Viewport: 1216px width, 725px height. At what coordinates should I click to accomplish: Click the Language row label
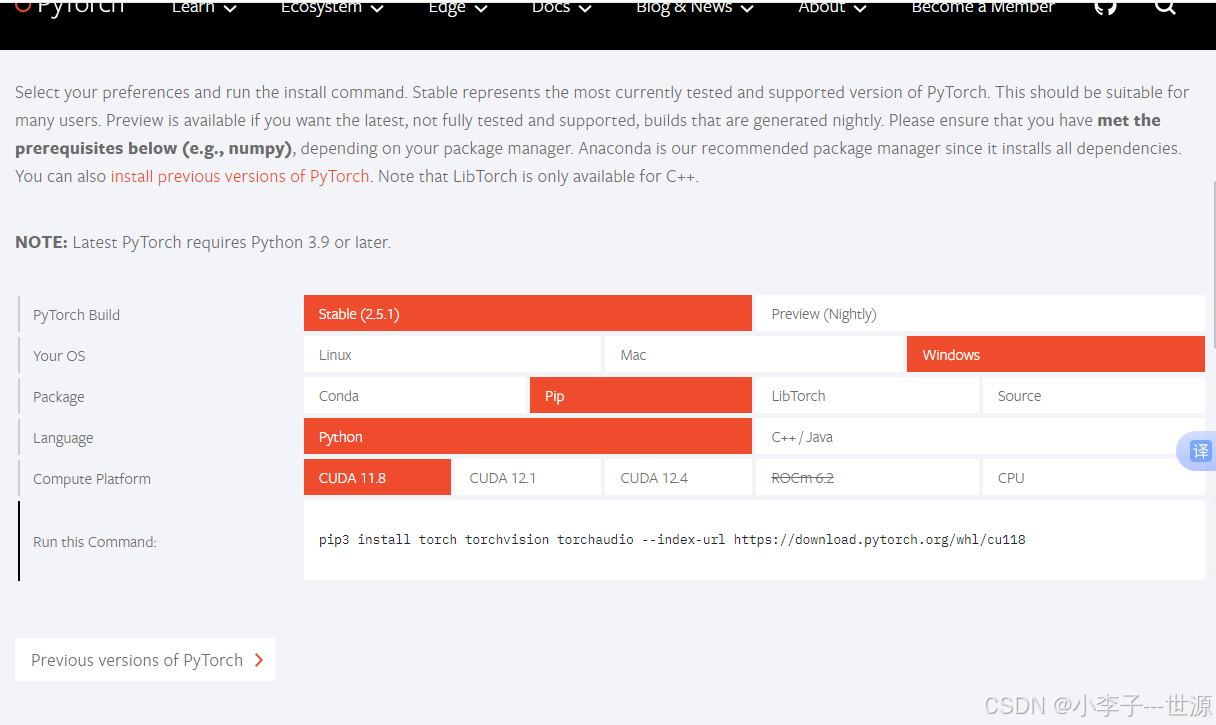click(63, 437)
